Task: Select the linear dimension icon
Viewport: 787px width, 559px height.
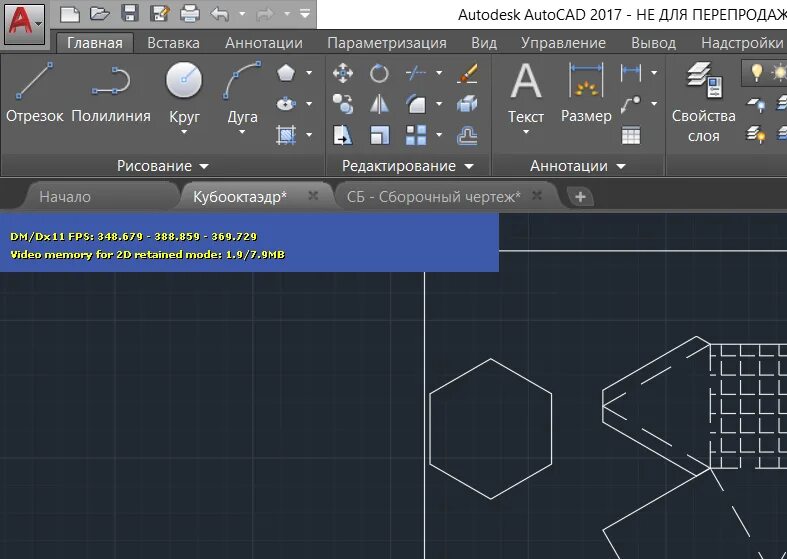Action: coord(631,73)
